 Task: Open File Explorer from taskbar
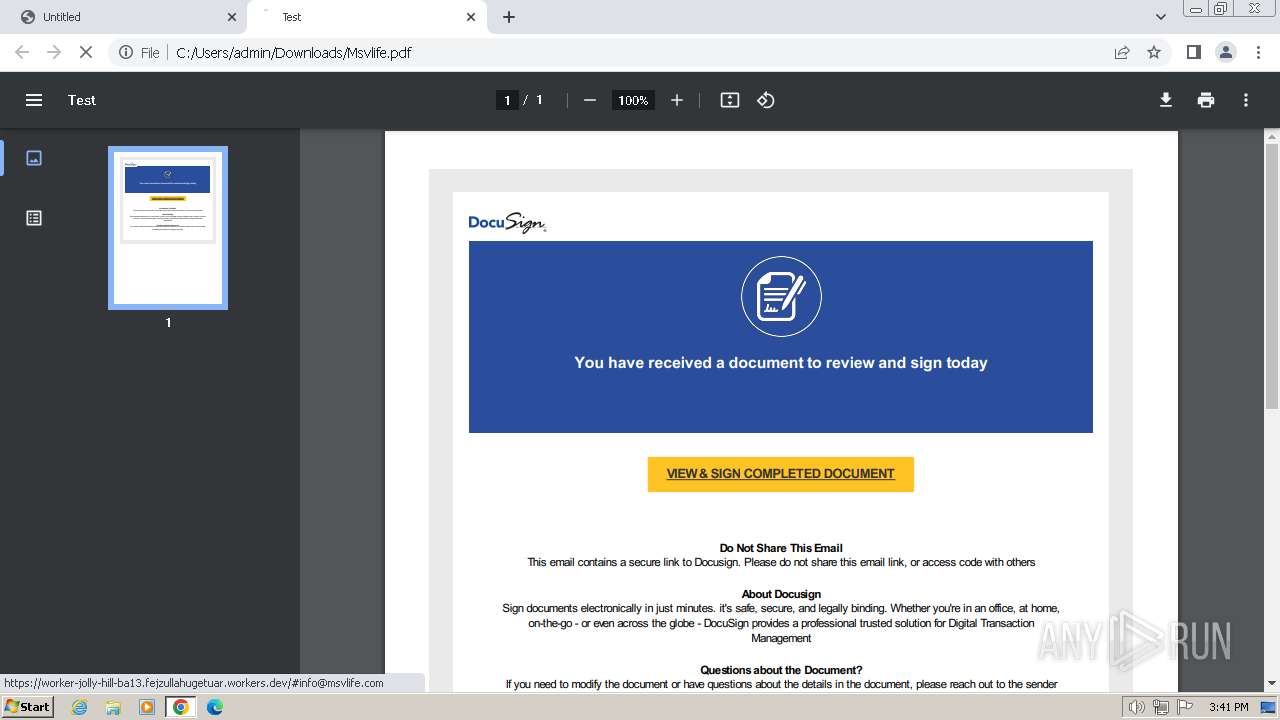tap(113, 707)
